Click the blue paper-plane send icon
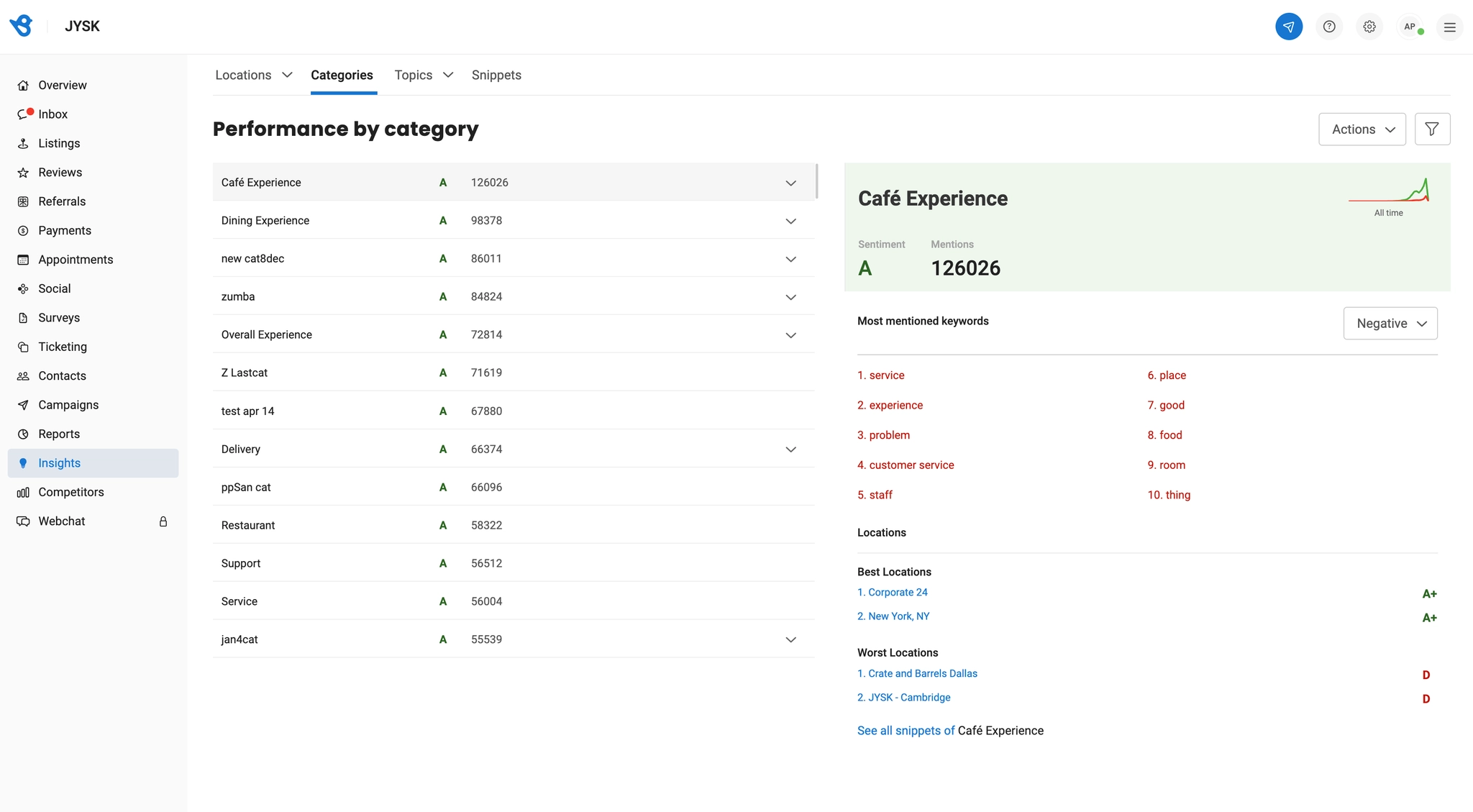Image resolution: width=1473 pixels, height=812 pixels. (x=1288, y=27)
